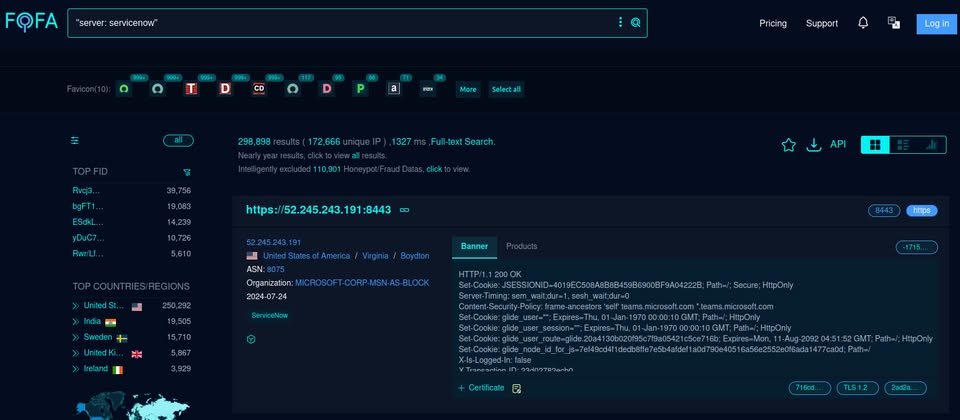This screenshot has height=420, width=960.
Task: Open the FOFA logo home page
Action: pyautogui.click(x=32, y=21)
